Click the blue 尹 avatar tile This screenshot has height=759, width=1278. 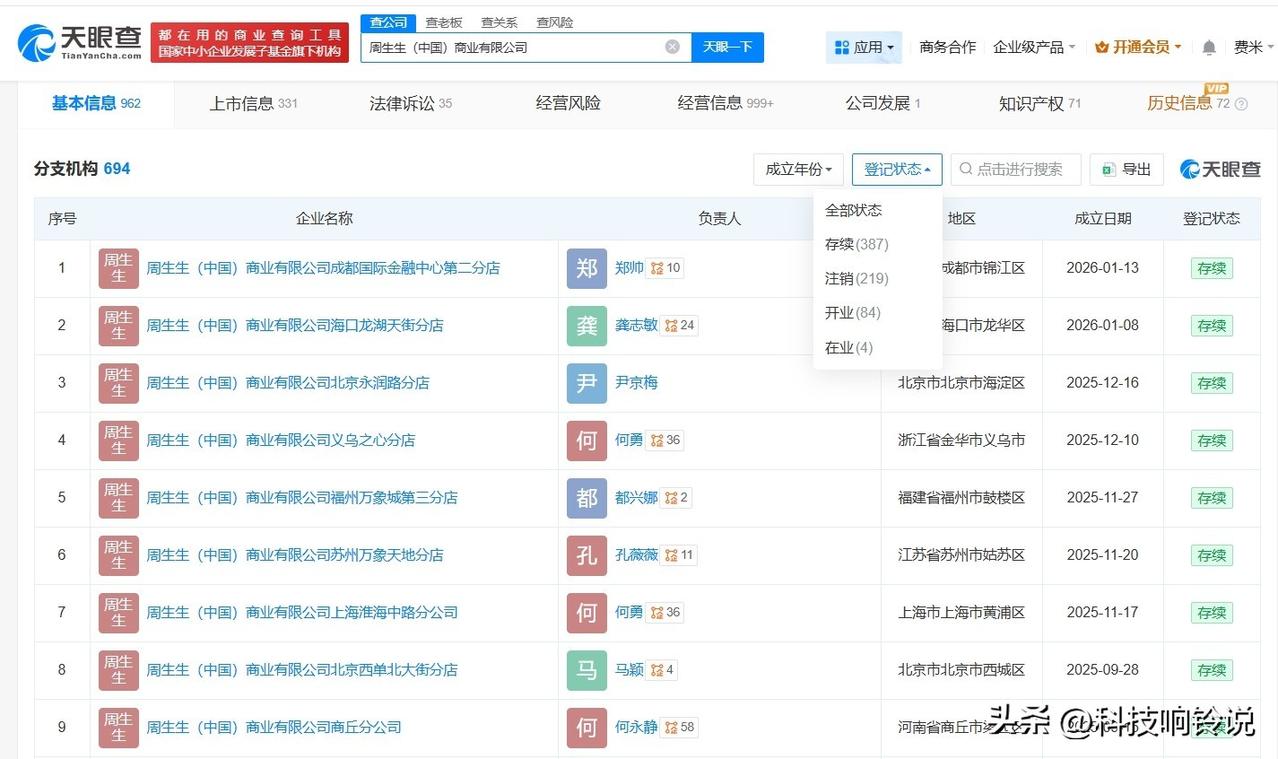click(587, 383)
